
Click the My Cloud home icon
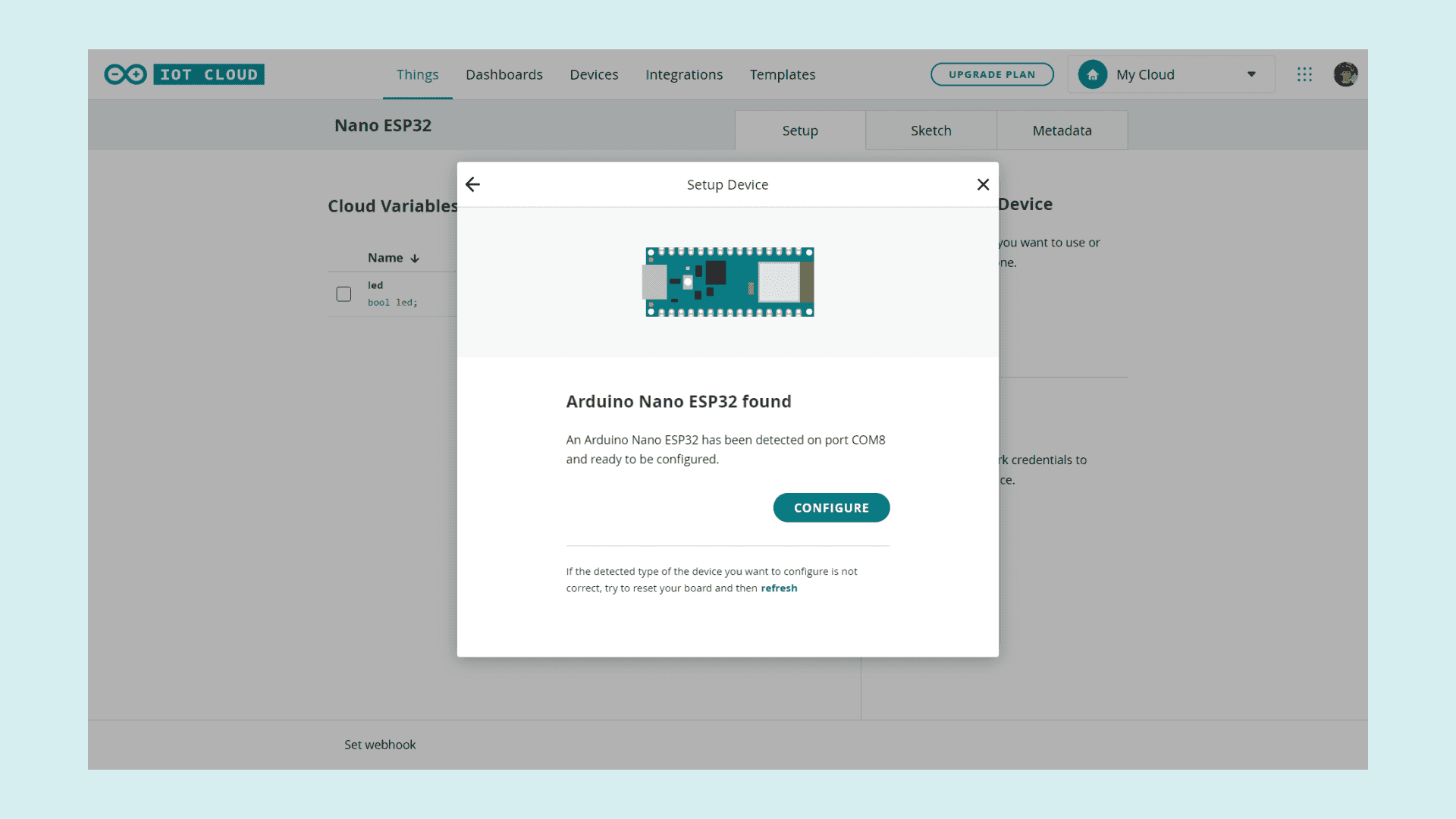[x=1093, y=74]
